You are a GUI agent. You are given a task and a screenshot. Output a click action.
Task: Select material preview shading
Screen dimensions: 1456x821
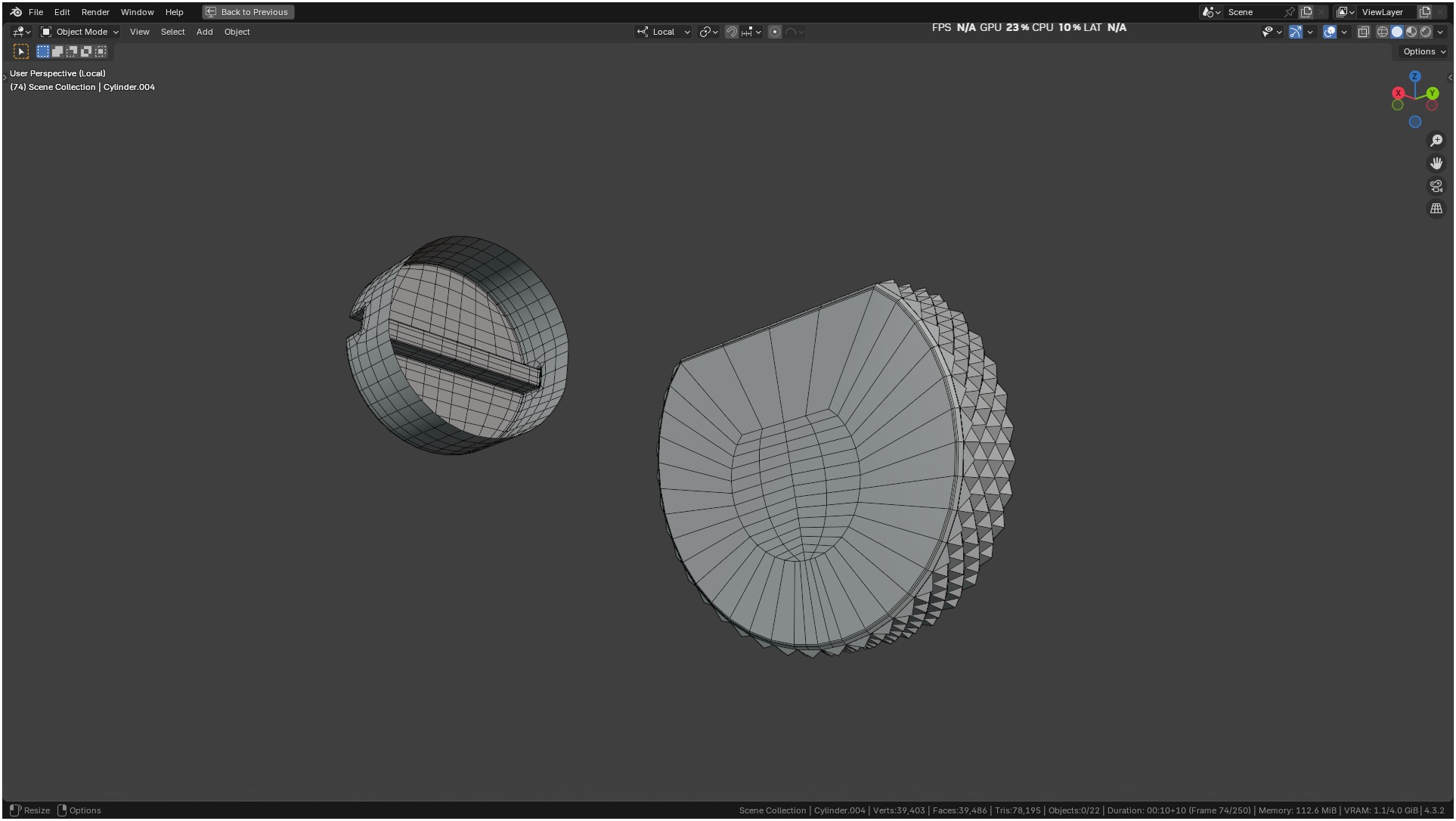[x=1411, y=32]
